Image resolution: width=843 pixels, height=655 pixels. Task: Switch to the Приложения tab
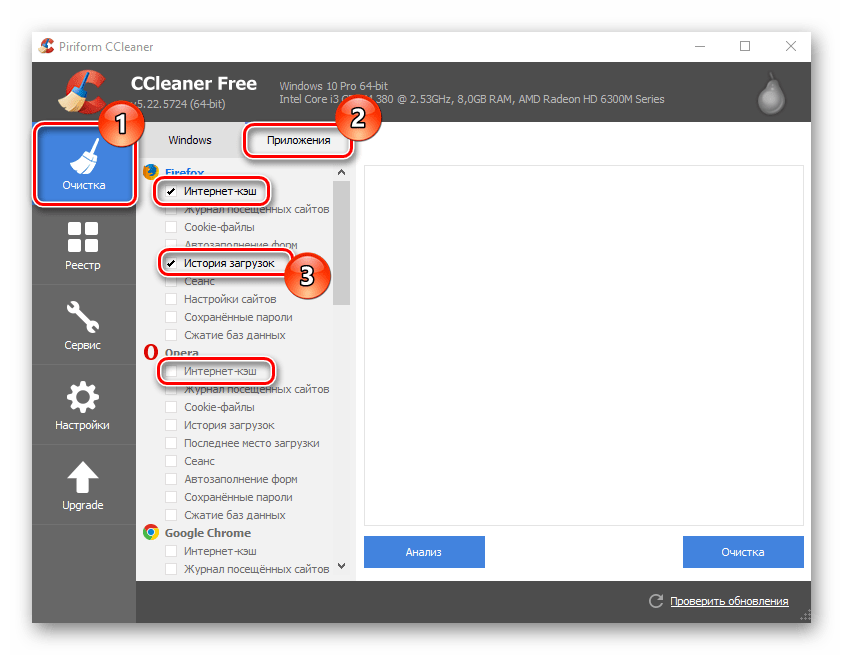click(298, 140)
